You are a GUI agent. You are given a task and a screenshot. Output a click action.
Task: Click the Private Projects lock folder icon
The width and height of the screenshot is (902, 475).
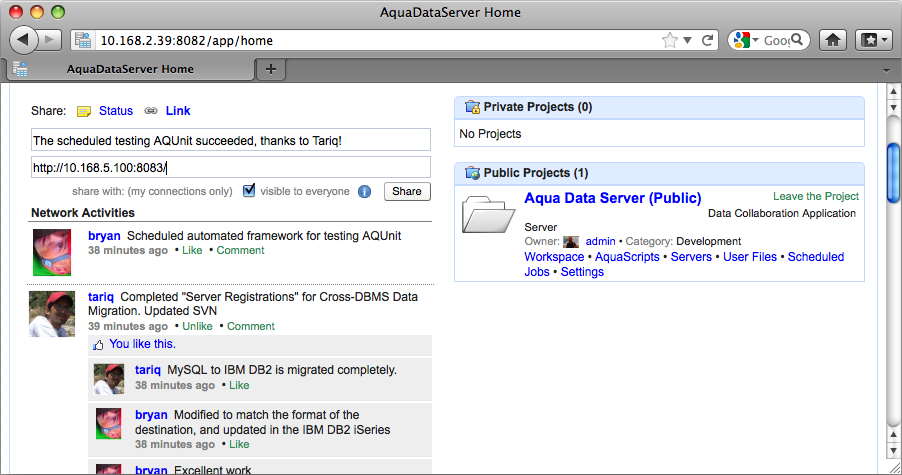472,107
